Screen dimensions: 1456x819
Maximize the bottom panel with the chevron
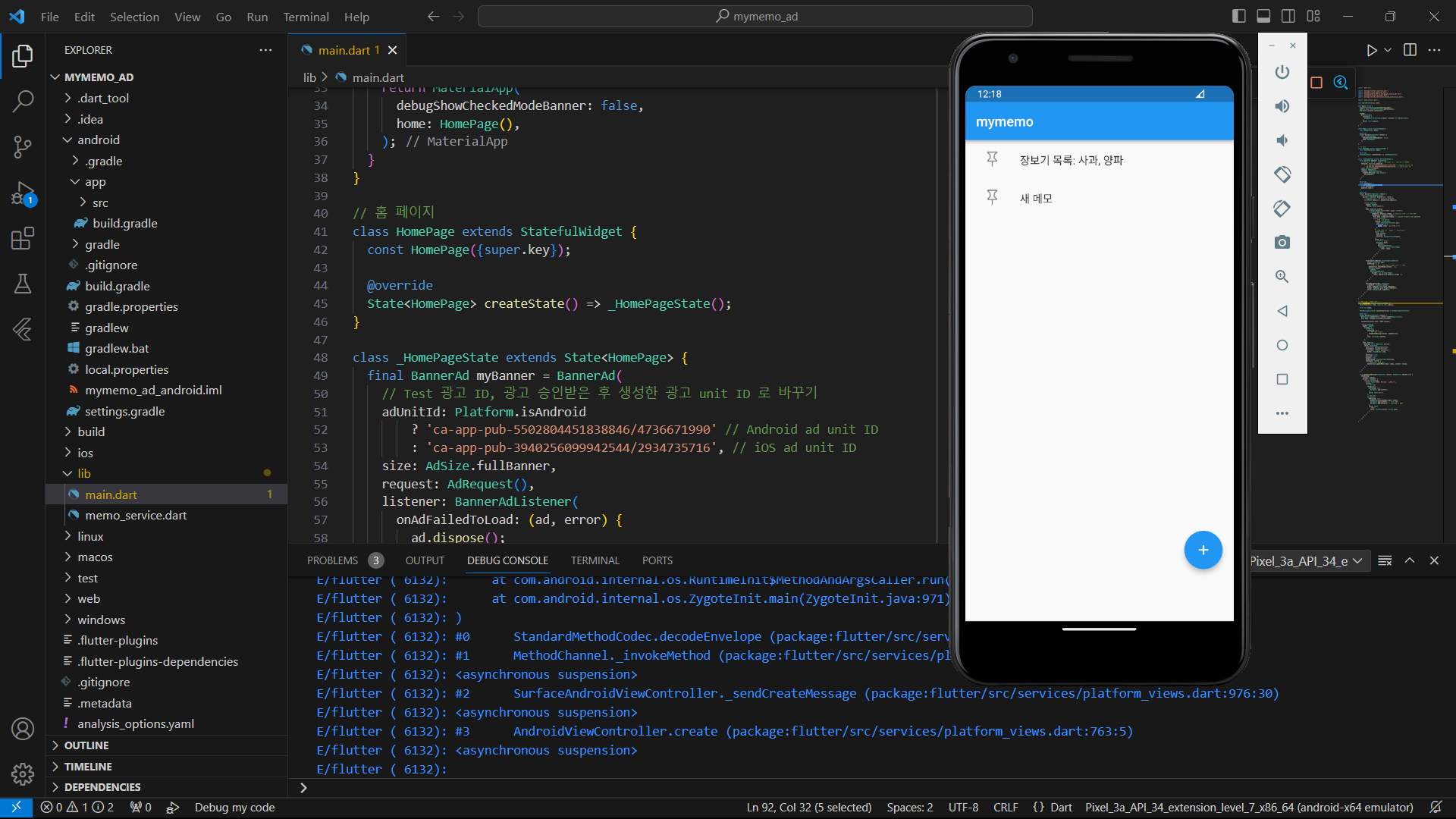tap(1410, 560)
